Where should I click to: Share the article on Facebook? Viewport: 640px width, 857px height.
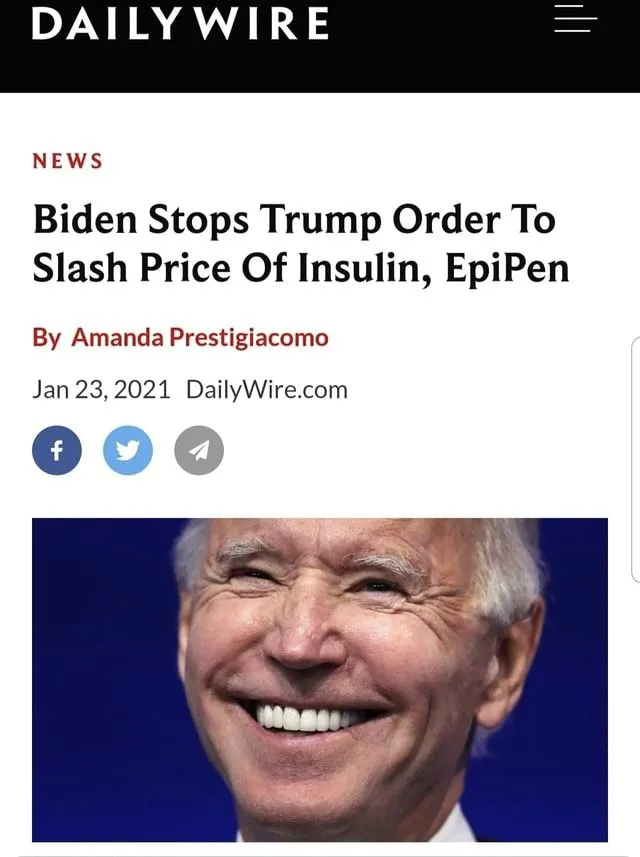point(57,450)
